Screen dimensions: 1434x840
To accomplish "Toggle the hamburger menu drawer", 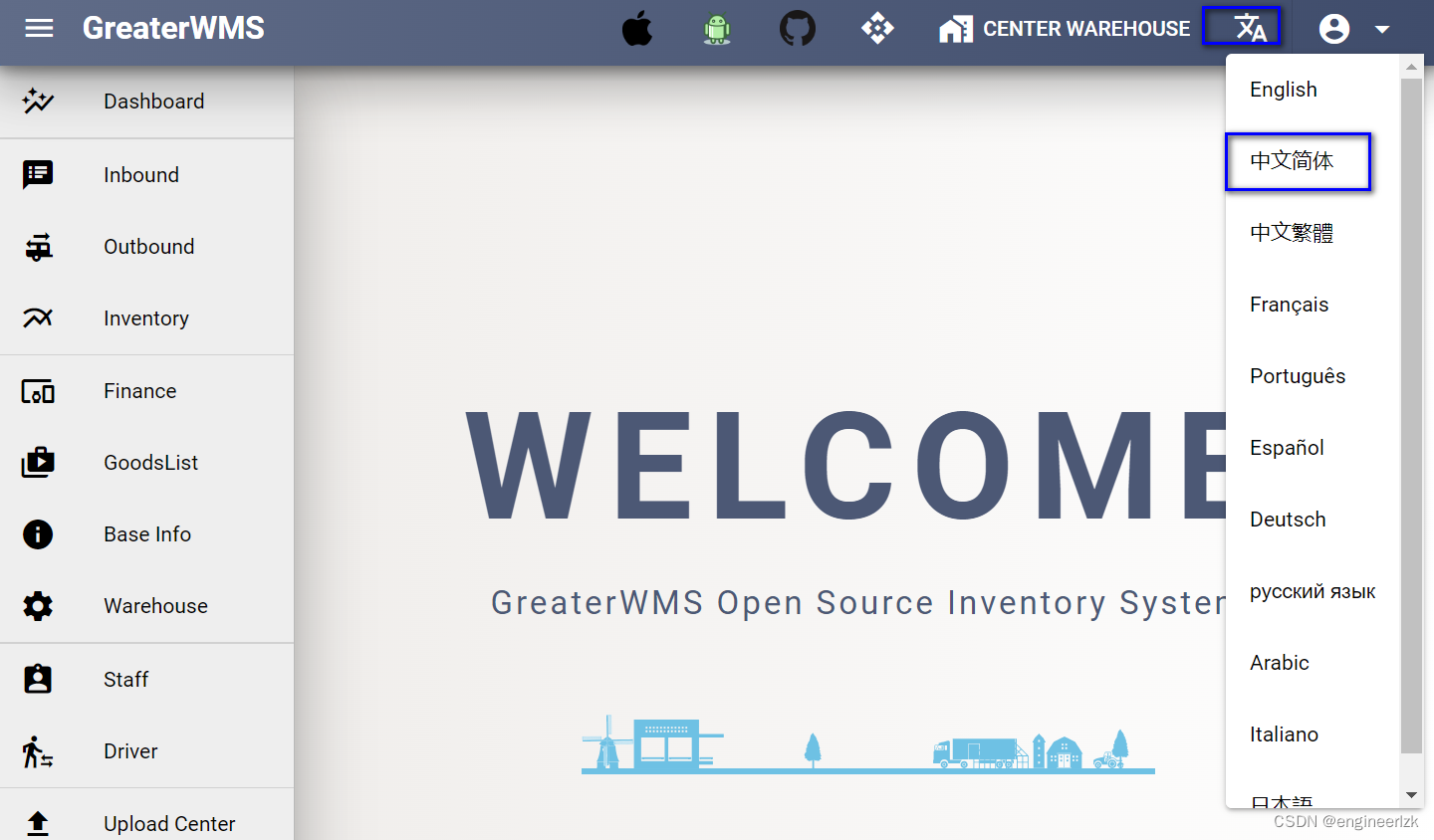I will click(39, 28).
